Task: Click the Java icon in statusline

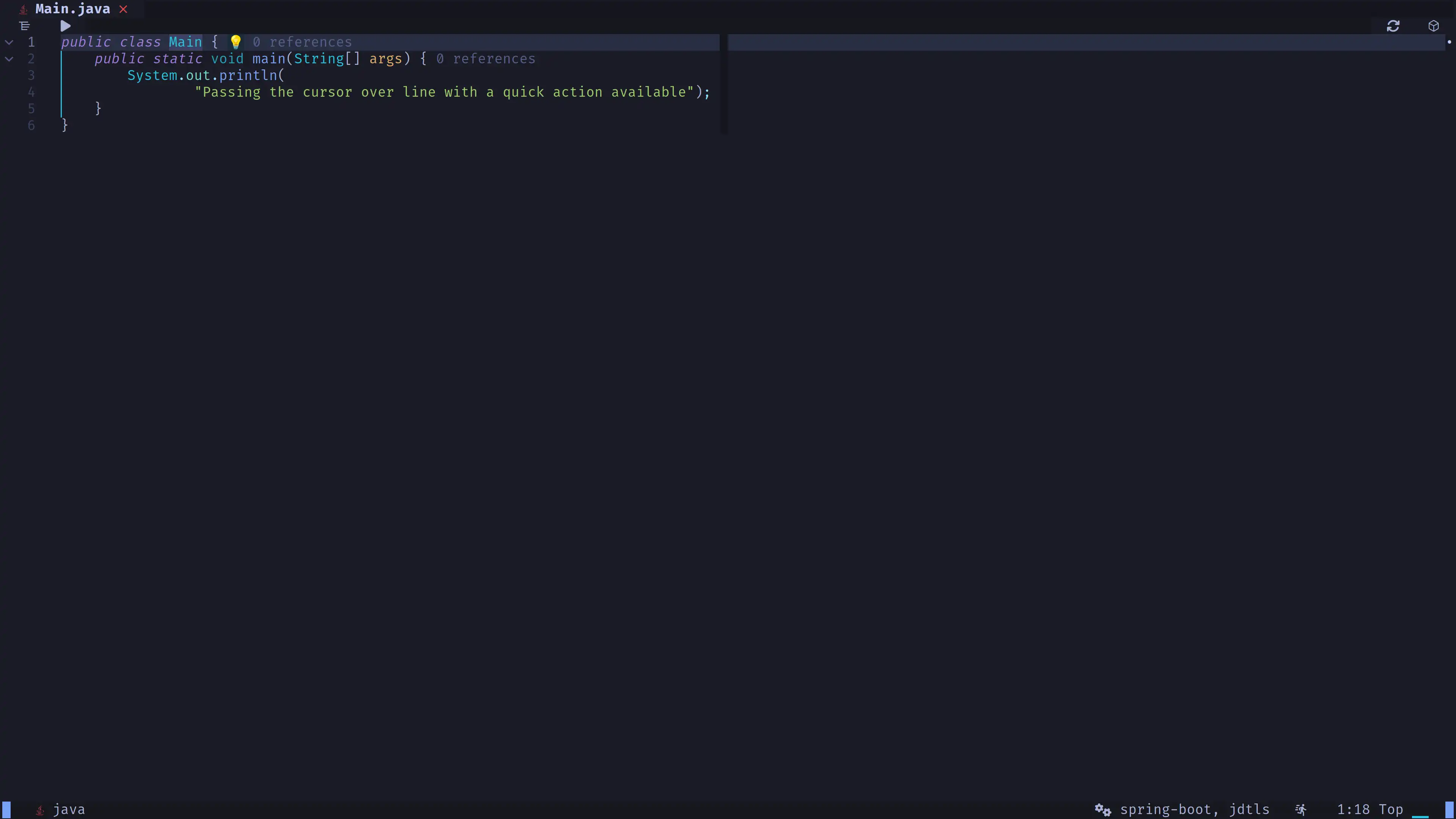Action: tap(39, 810)
